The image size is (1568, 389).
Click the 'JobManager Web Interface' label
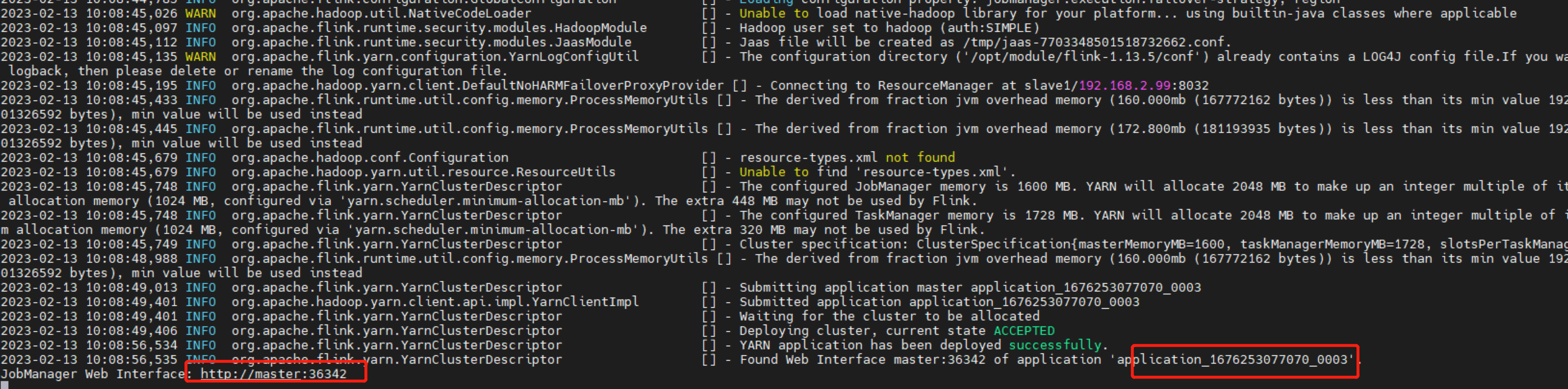[x=92, y=374]
